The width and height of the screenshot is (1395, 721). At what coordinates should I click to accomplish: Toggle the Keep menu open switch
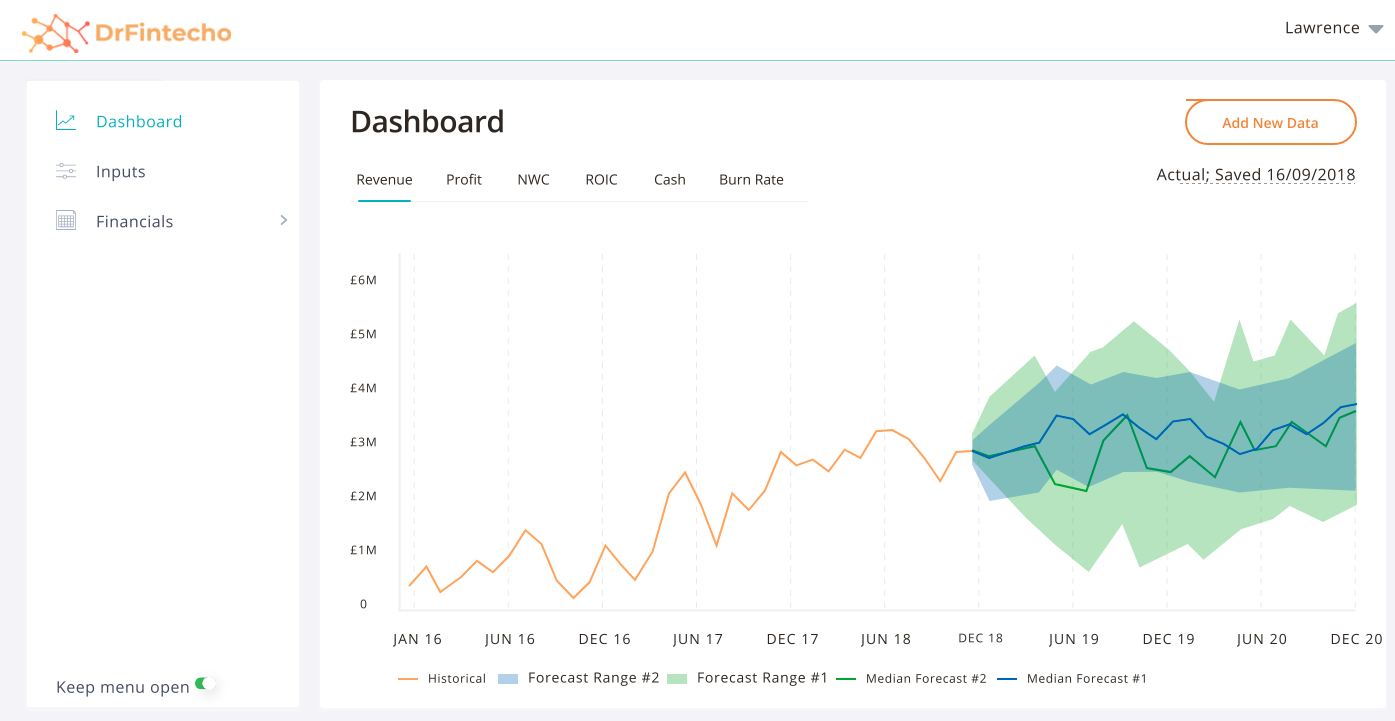(x=207, y=684)
